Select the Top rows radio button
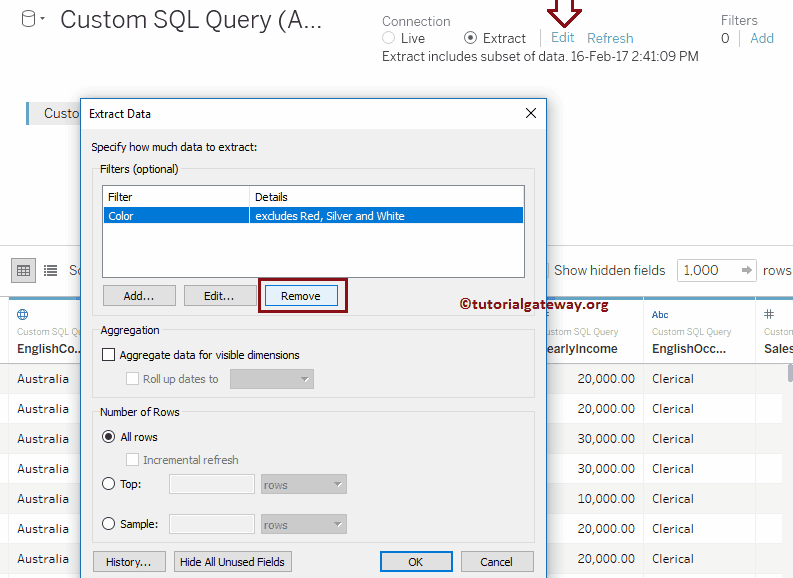This screenshot has height=578, width=793. point(108,484)
